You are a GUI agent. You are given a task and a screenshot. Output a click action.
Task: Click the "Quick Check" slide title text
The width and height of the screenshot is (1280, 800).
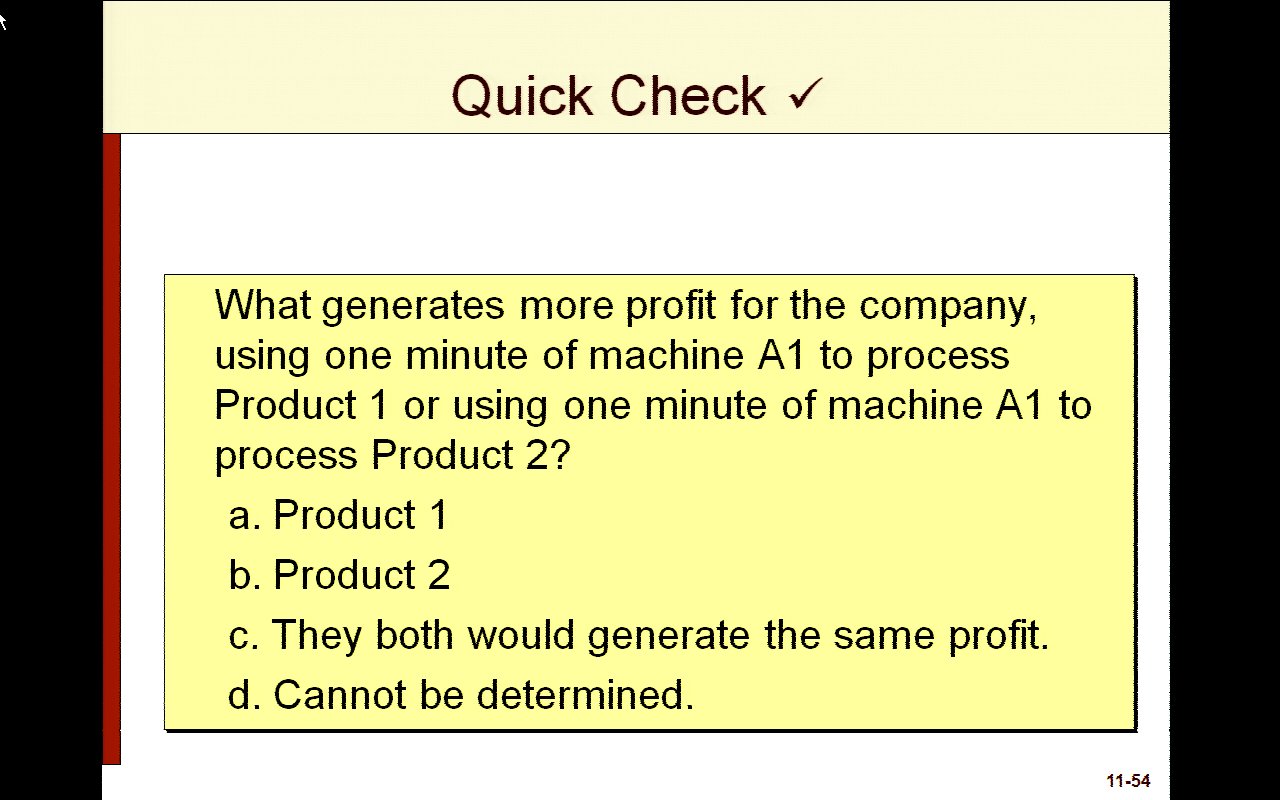608,96
